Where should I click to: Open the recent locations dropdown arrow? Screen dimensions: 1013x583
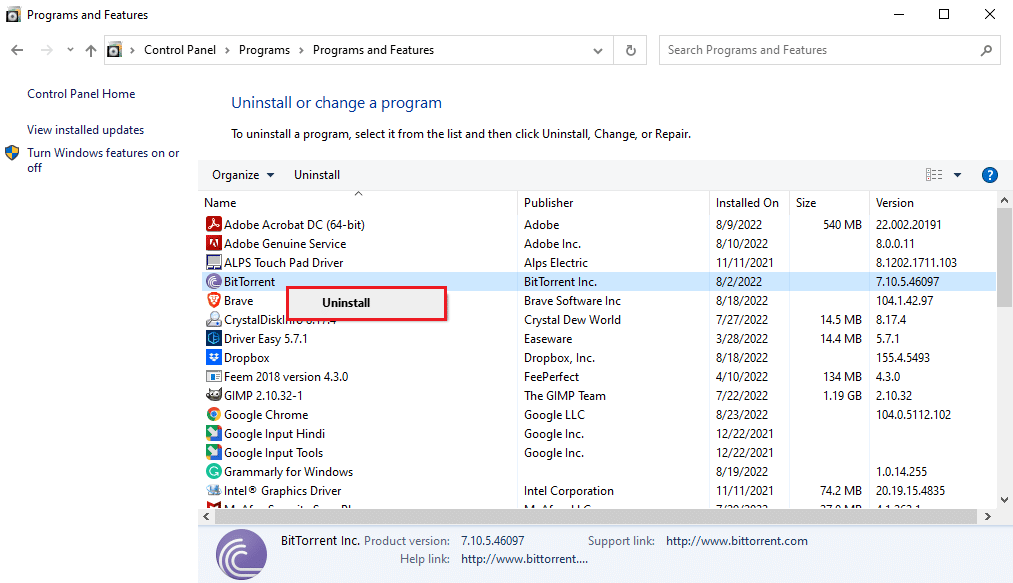[x=70, y=50]
